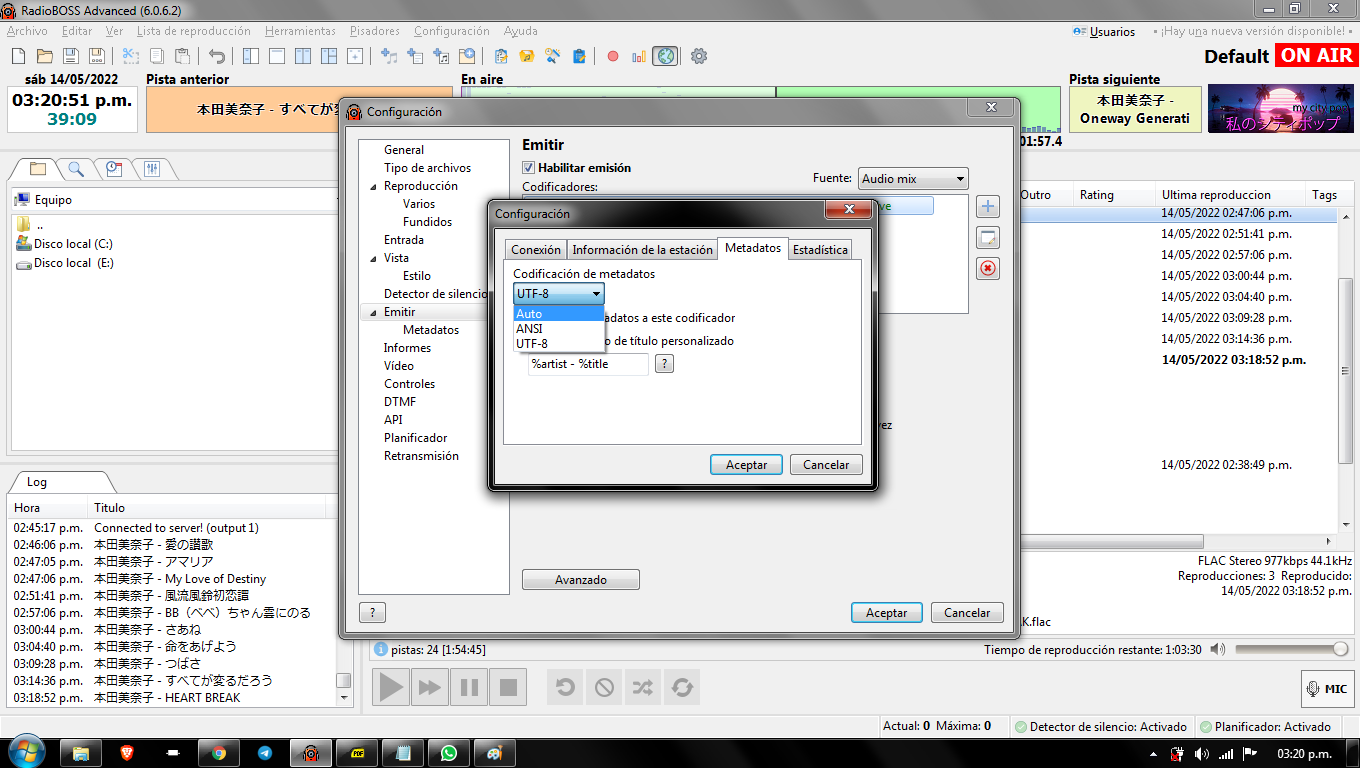Delete encoder using the red X icon
This screenshot has height=768, width=1360.
[x=988, y=268]
